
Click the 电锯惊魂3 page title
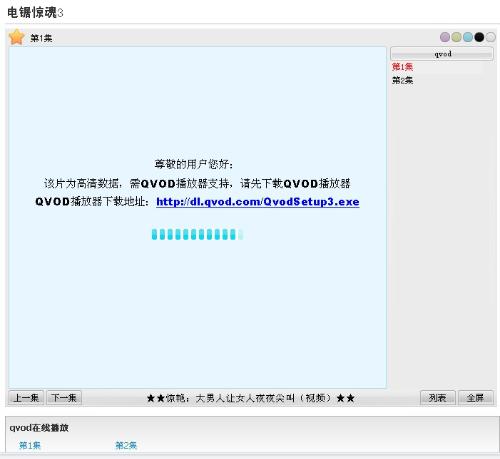[35, 13]
